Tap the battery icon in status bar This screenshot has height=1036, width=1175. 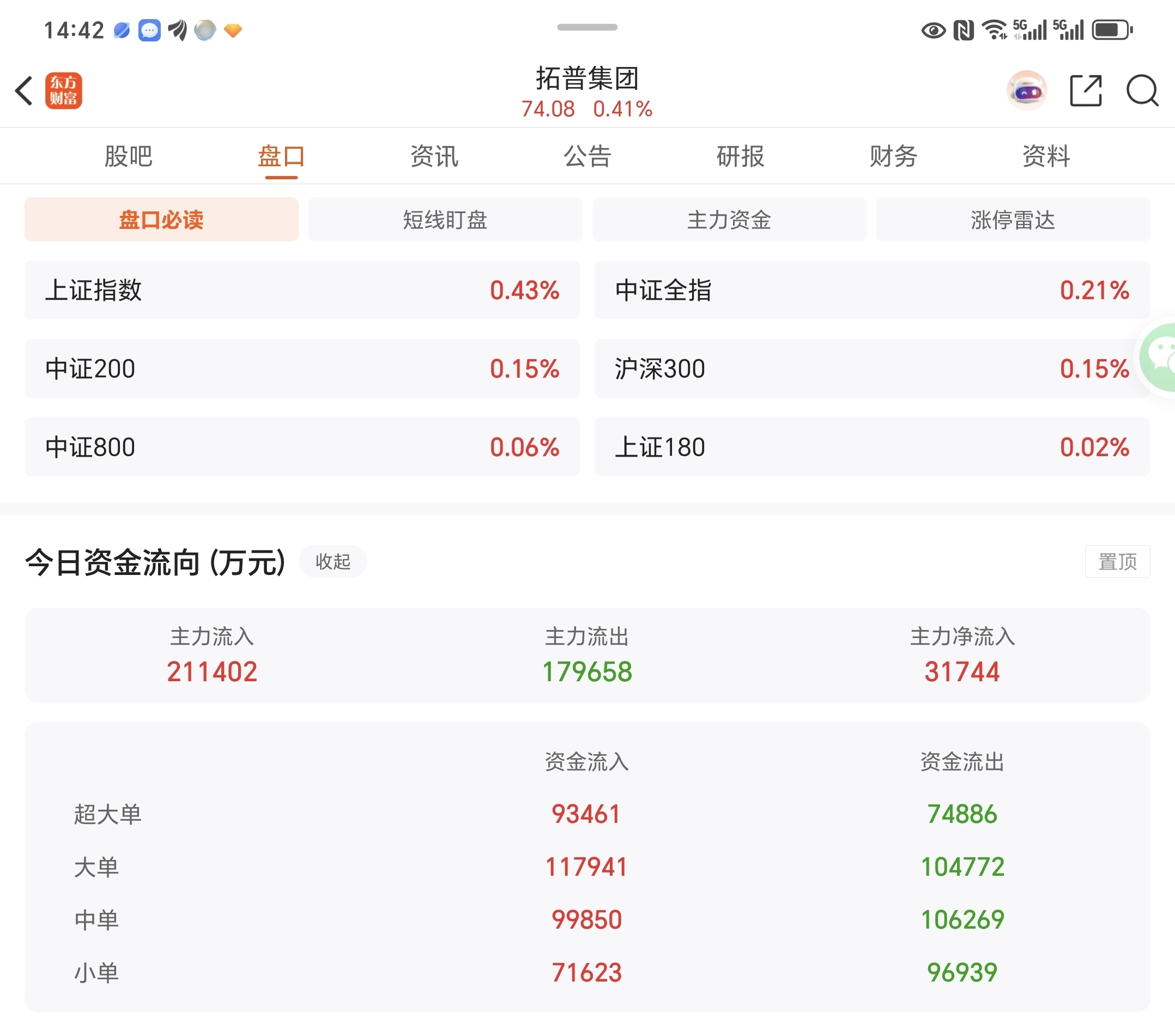(x=1112, y=30)
